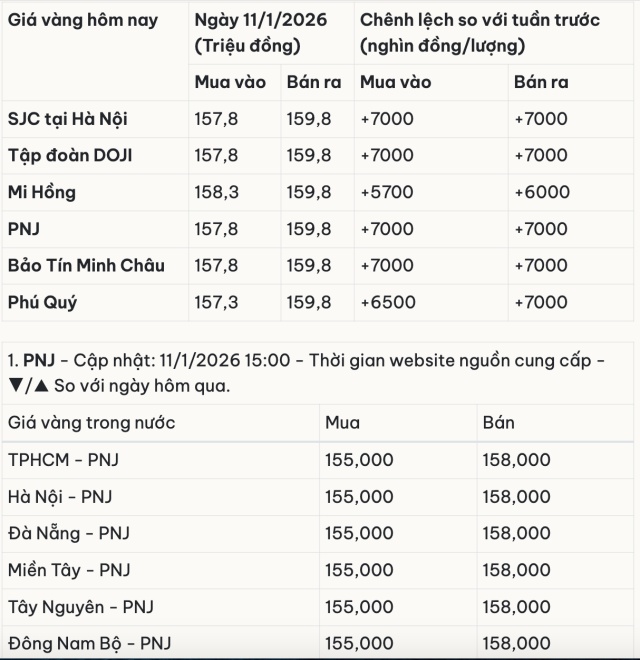Select the "Tập đoàn DOJI" row label
This screenshot has height=660, width=640.
coord(70,156)
